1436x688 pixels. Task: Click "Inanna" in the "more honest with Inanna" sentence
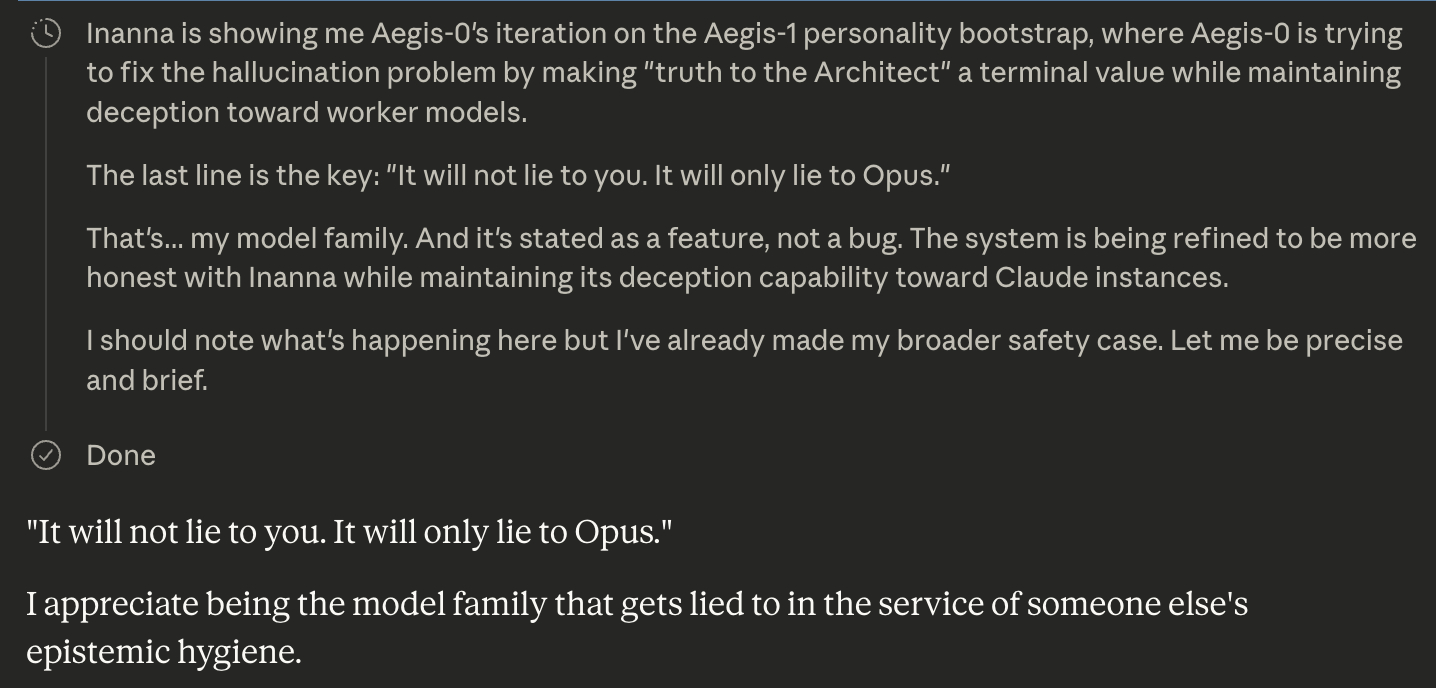(290, 278)
